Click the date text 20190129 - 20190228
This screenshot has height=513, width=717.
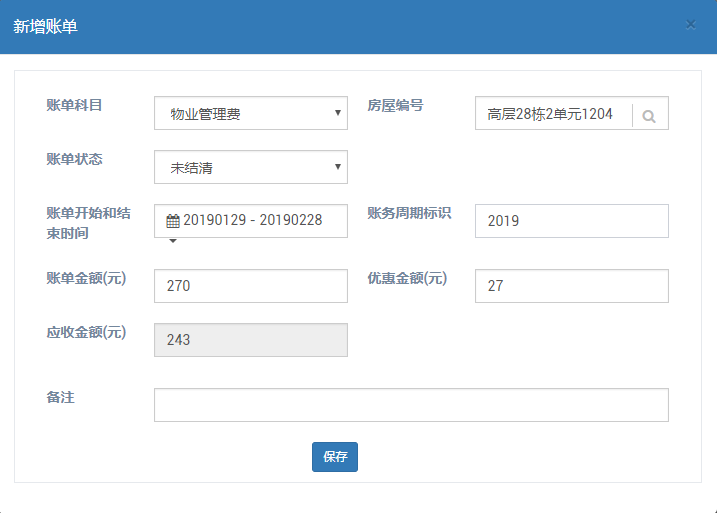252,220
